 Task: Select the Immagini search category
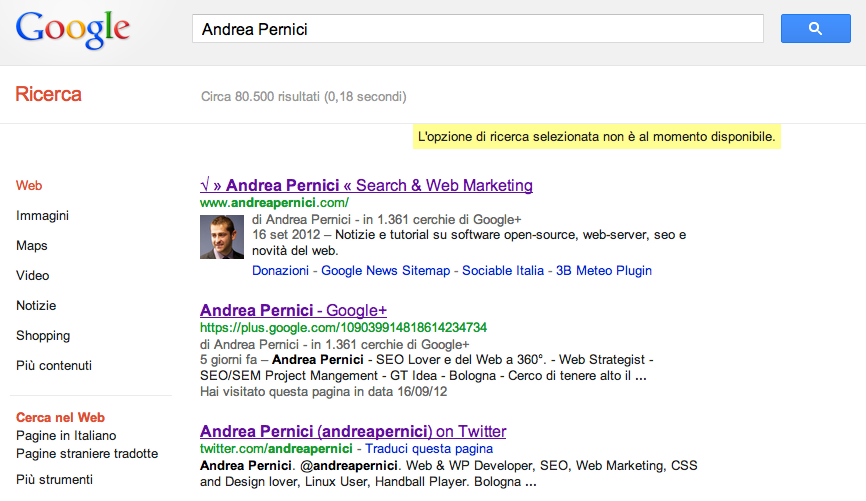click(x=42, y=216)
